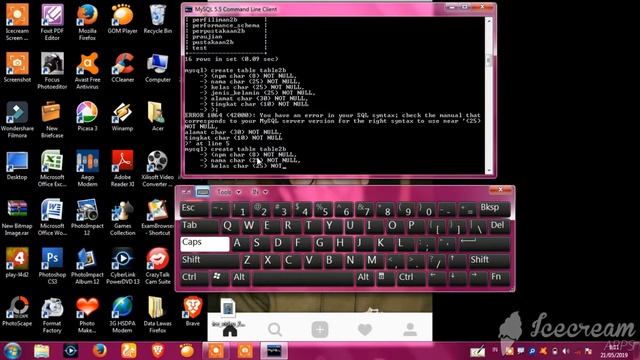The height and width of the screenshot is (360, 640).
Task: Open the Icecream Screen Recorder desktop shortcut
Action: click(17, 22)
